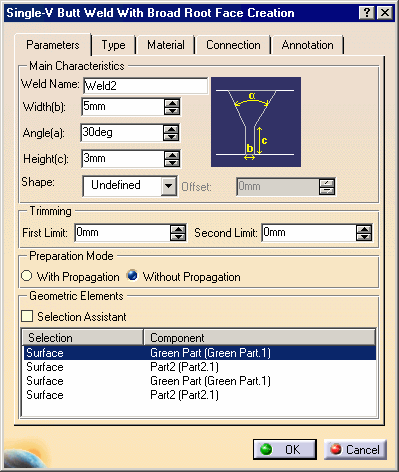
Task: Confirm with the OK button
Action: pyautogui.click(x=285, y=449)
